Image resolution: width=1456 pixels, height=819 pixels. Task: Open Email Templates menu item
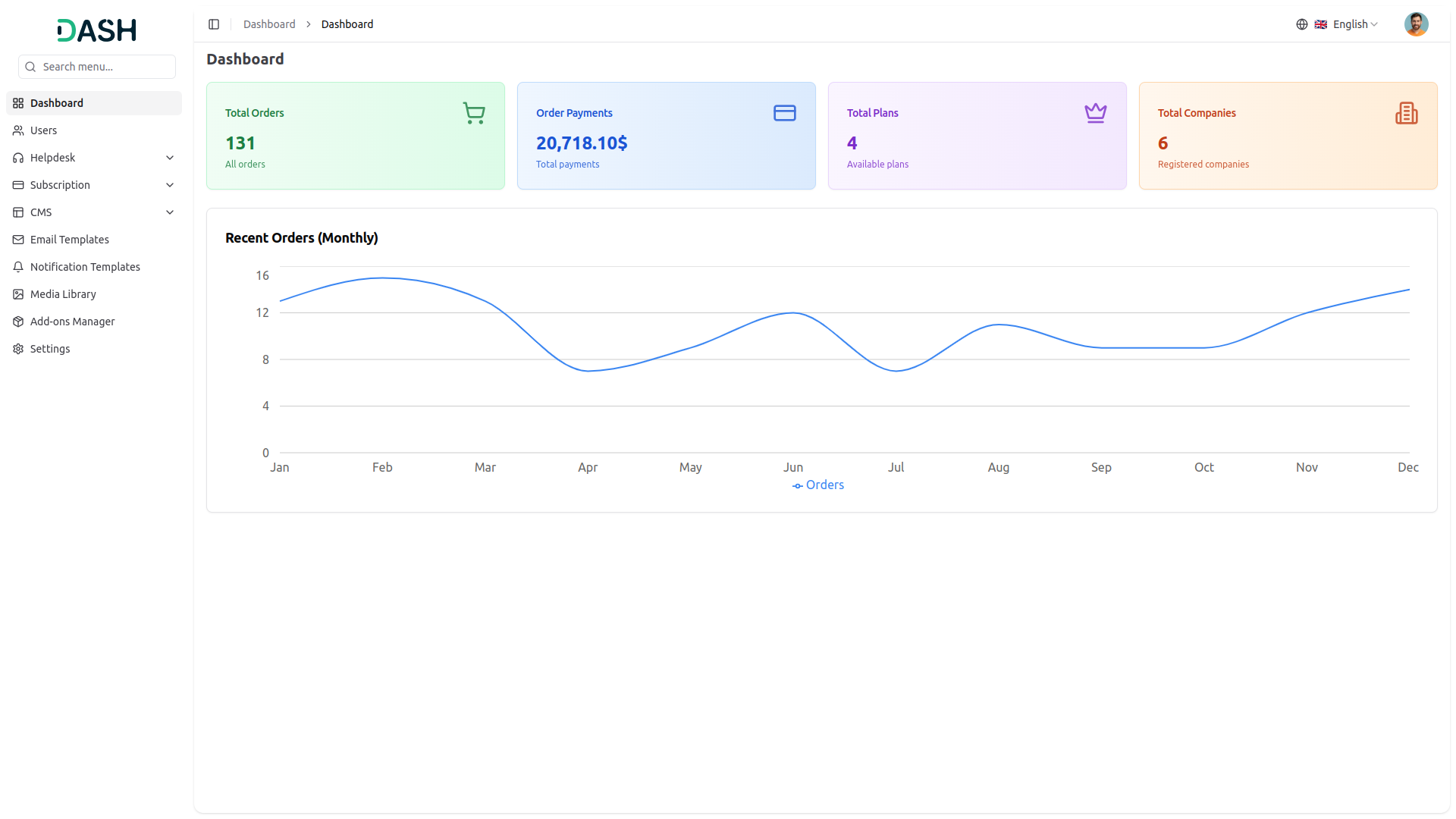pyautogui.click(x=69, y=240)
